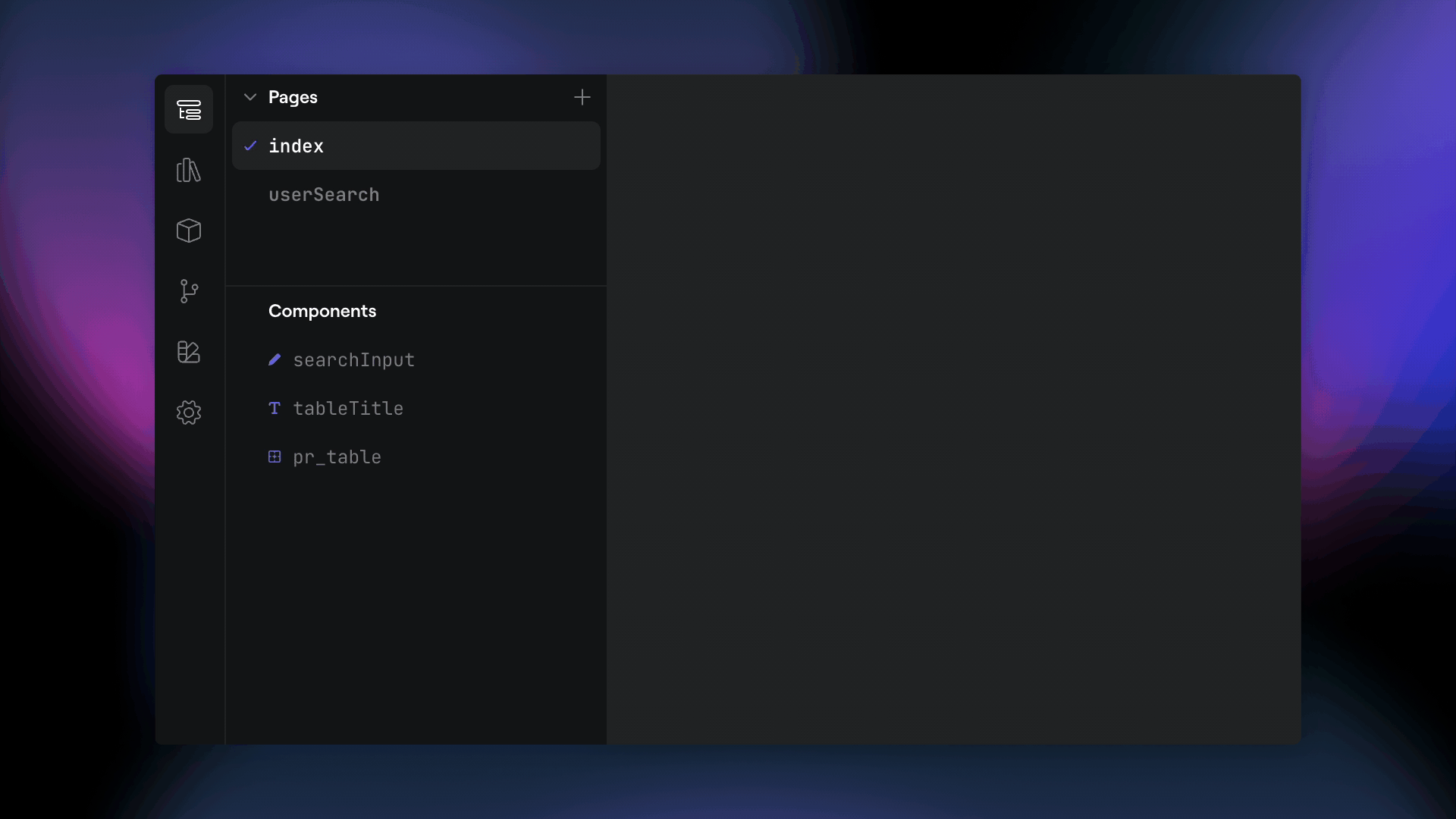This screenshot has height=819, width=1456.
Task: Select the searchInput component
Action: (353, 359)
